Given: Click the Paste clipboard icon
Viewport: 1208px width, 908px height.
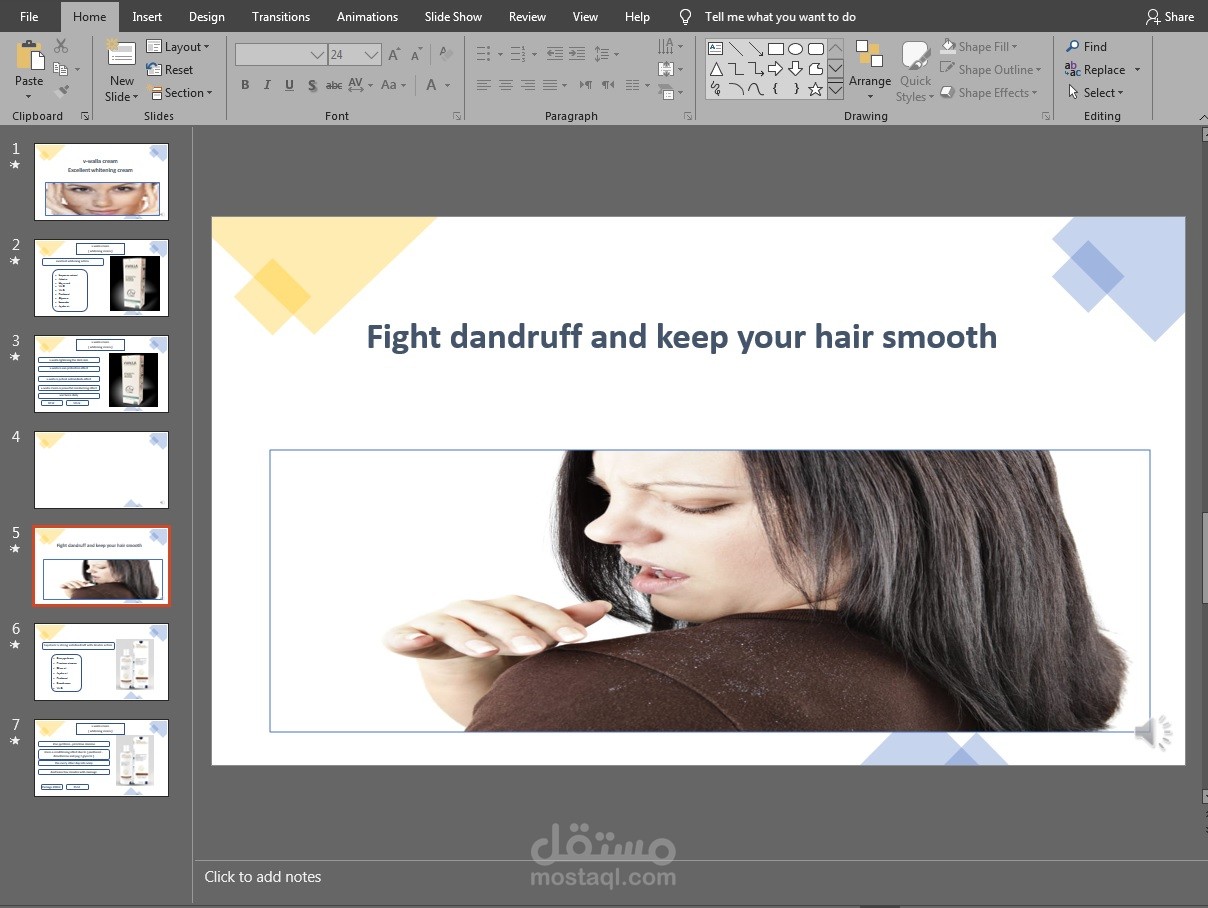Looking at the screenshot, I should (29, 60).
